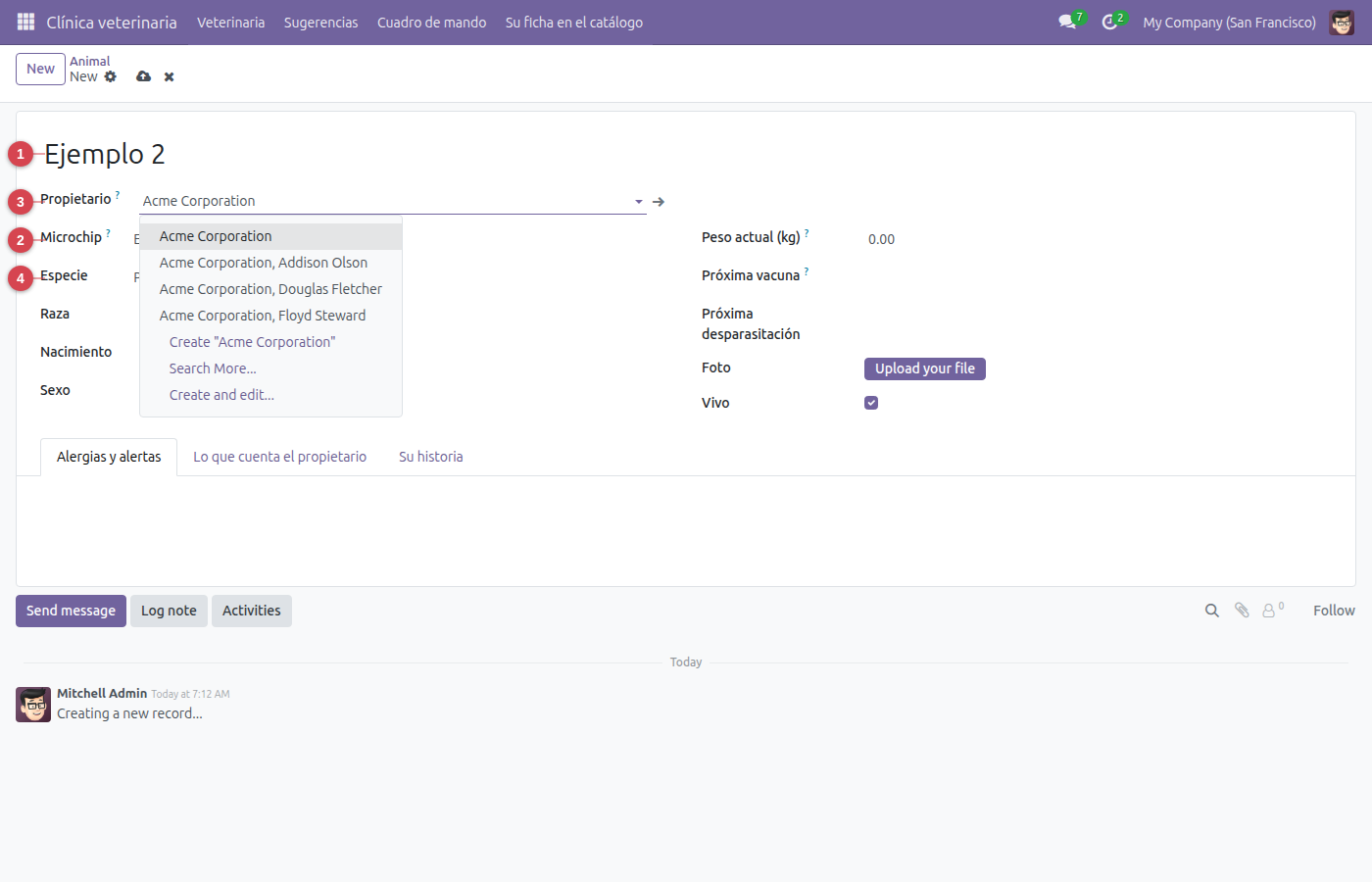Attach files with paperclip icon

[x=1242, y=611]
